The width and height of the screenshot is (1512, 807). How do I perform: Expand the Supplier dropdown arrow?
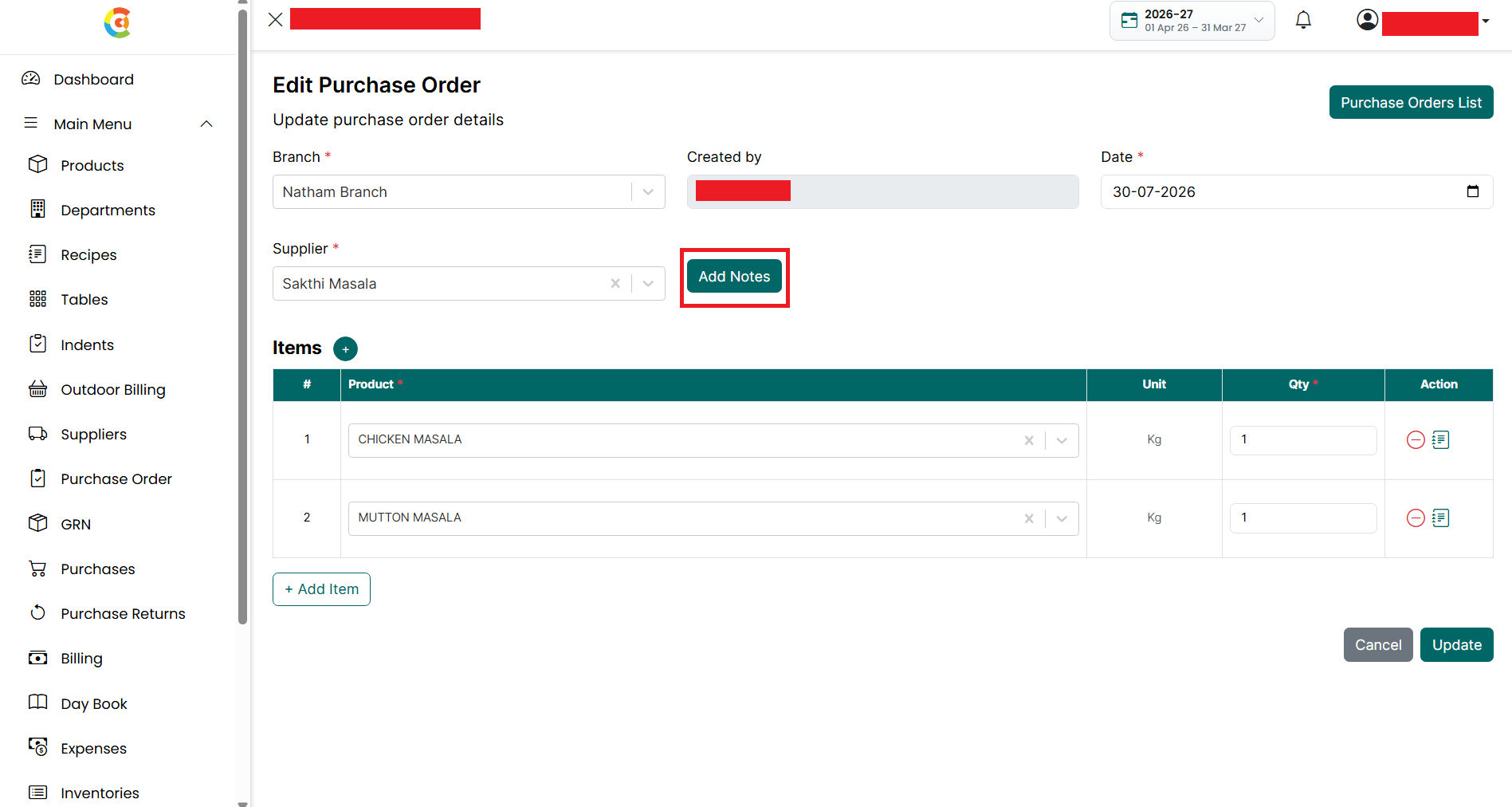coord(648,284)
